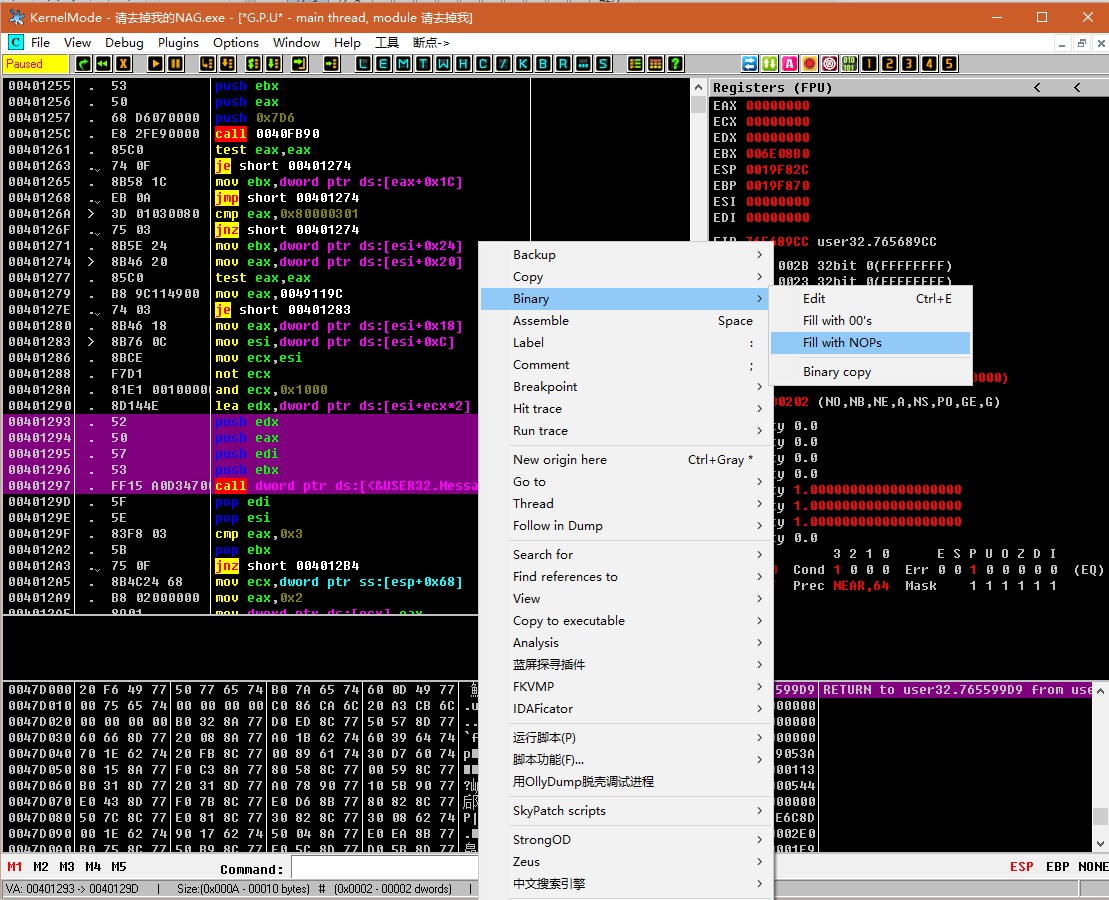Image resolution: width=1109 pixels, height=900 pixels.
Task: Expand the Backup submenu in the context menu
Action: 625,255
